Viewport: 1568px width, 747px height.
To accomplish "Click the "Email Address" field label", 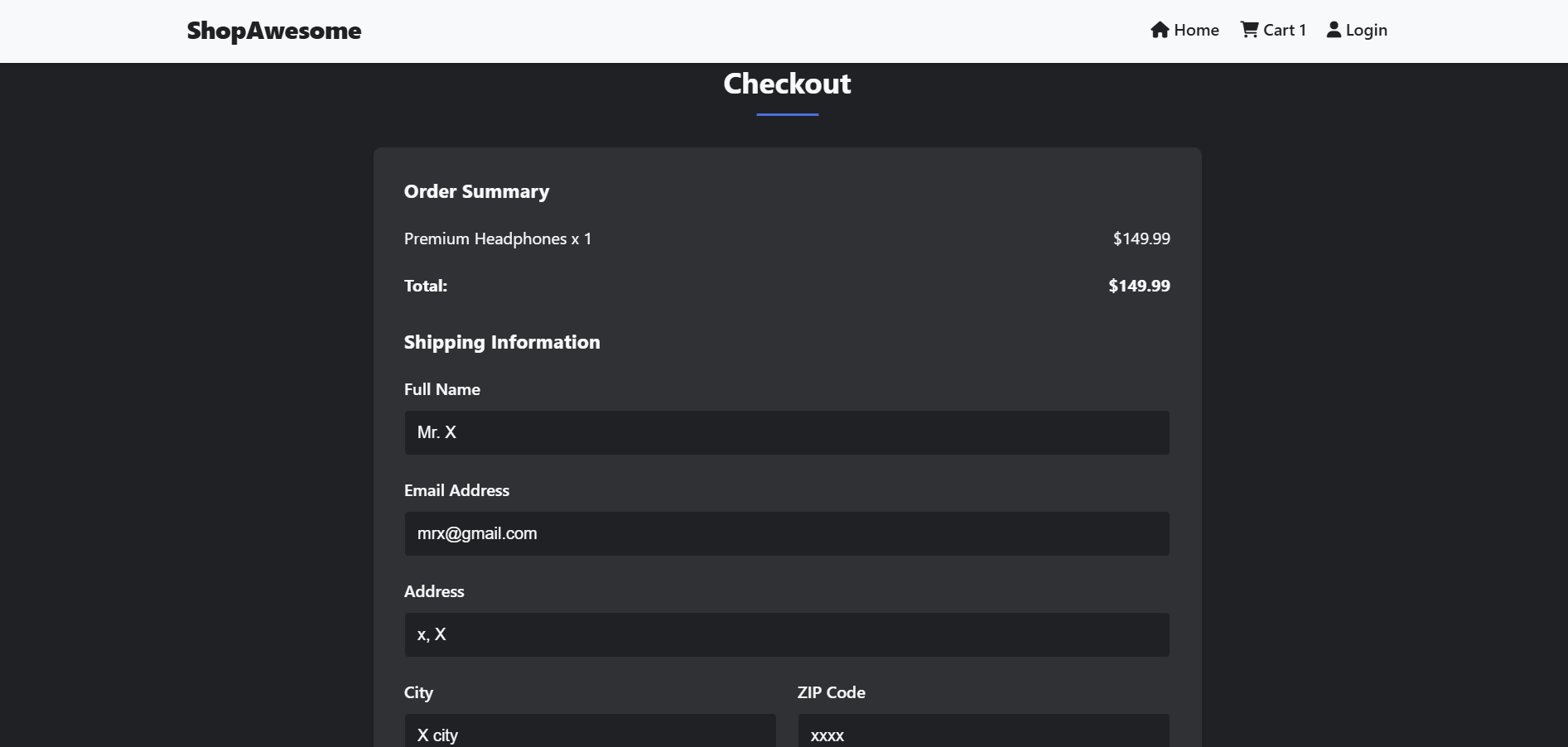I will 456,490.
